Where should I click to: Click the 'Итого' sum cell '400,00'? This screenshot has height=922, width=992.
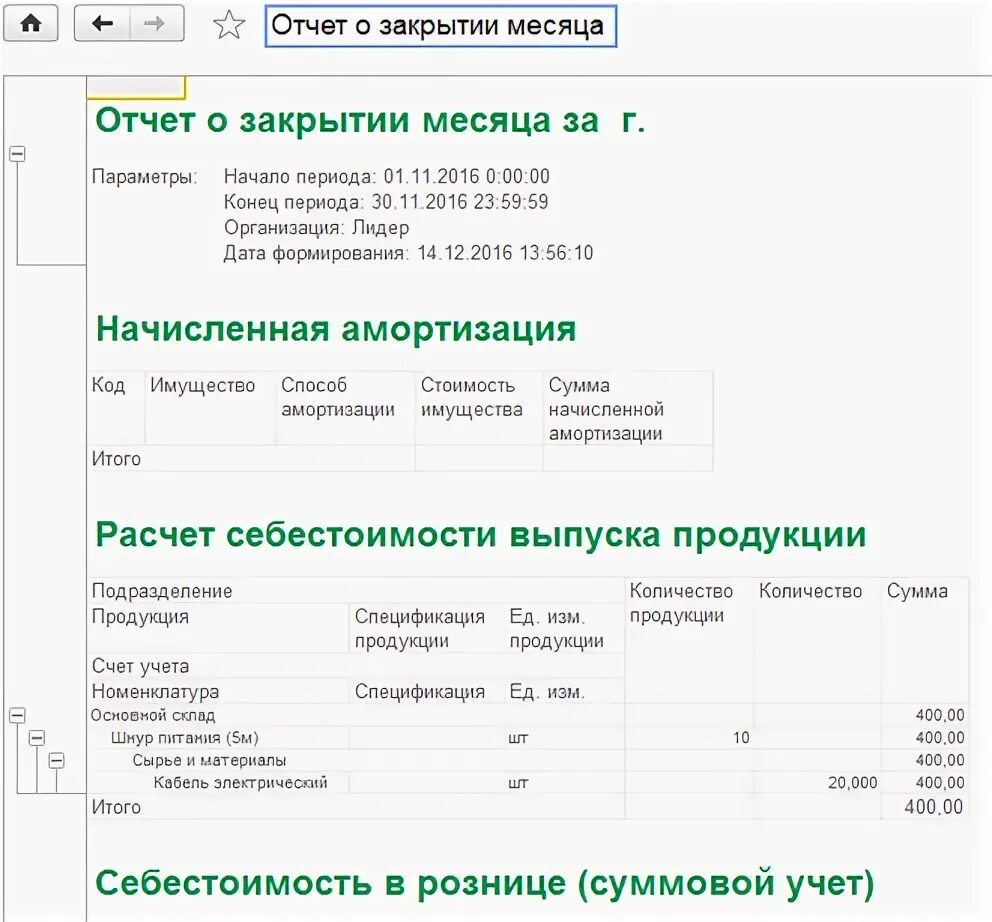coord(925,807)
